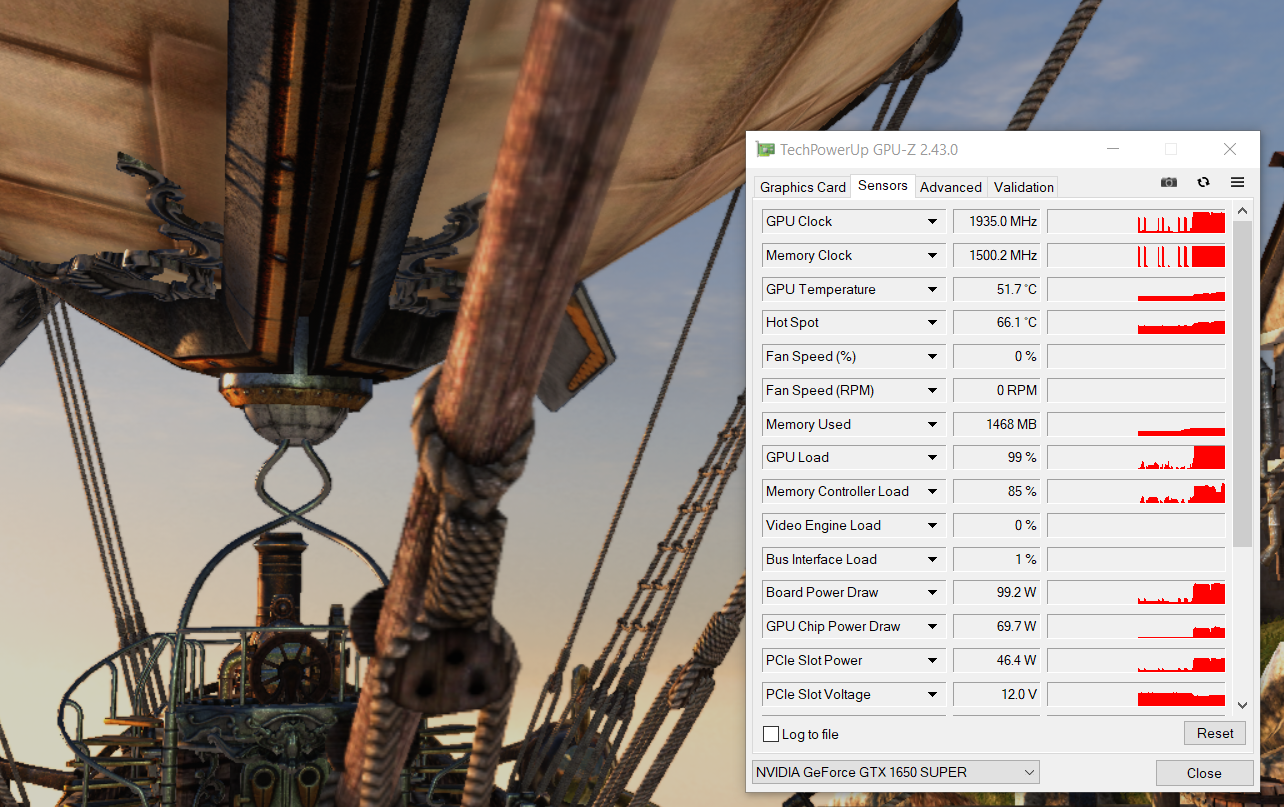Open the GPU Load sensor dropdown

[x=932, y=457]
